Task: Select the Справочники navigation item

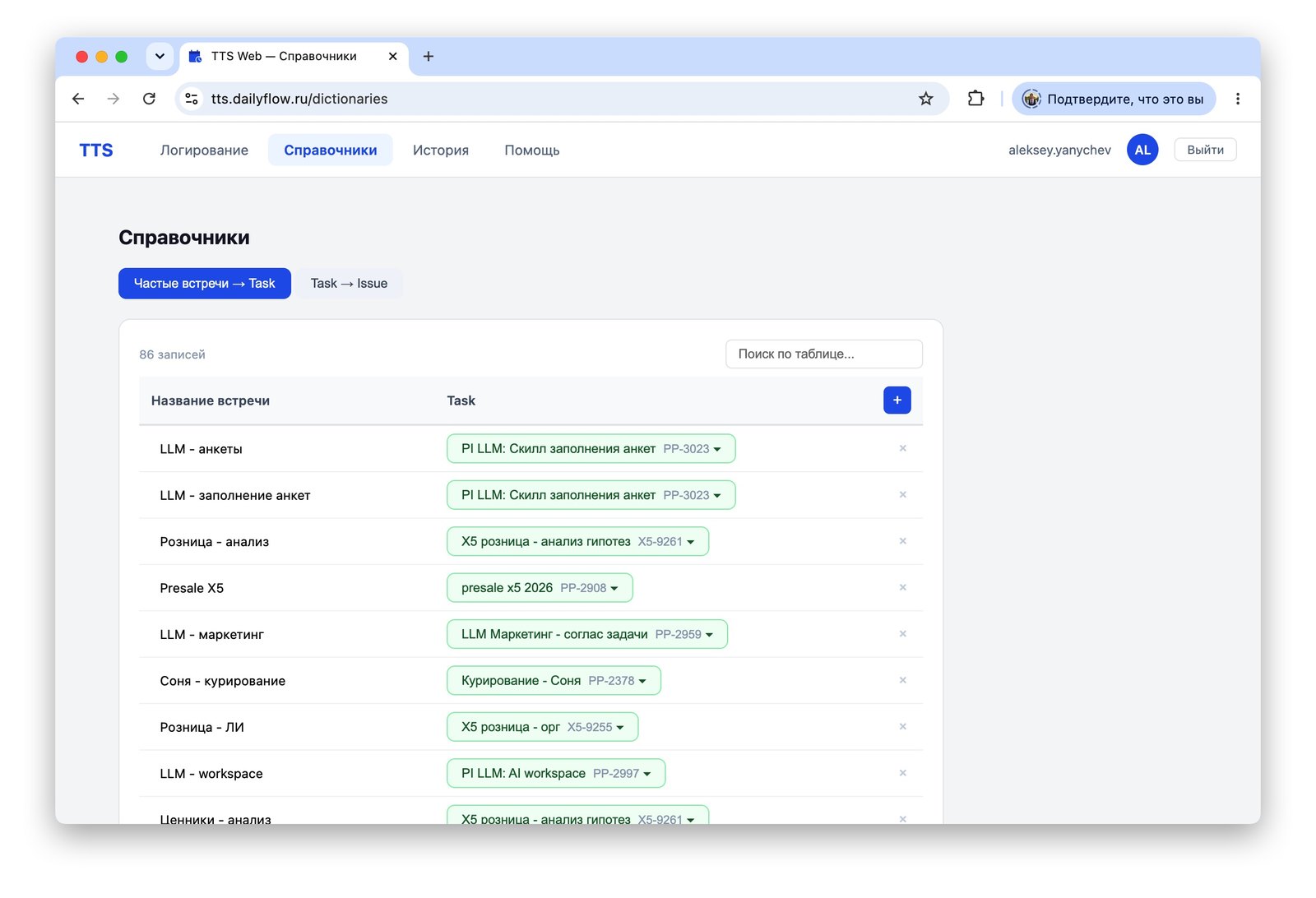Action: [x=331, y=150]
